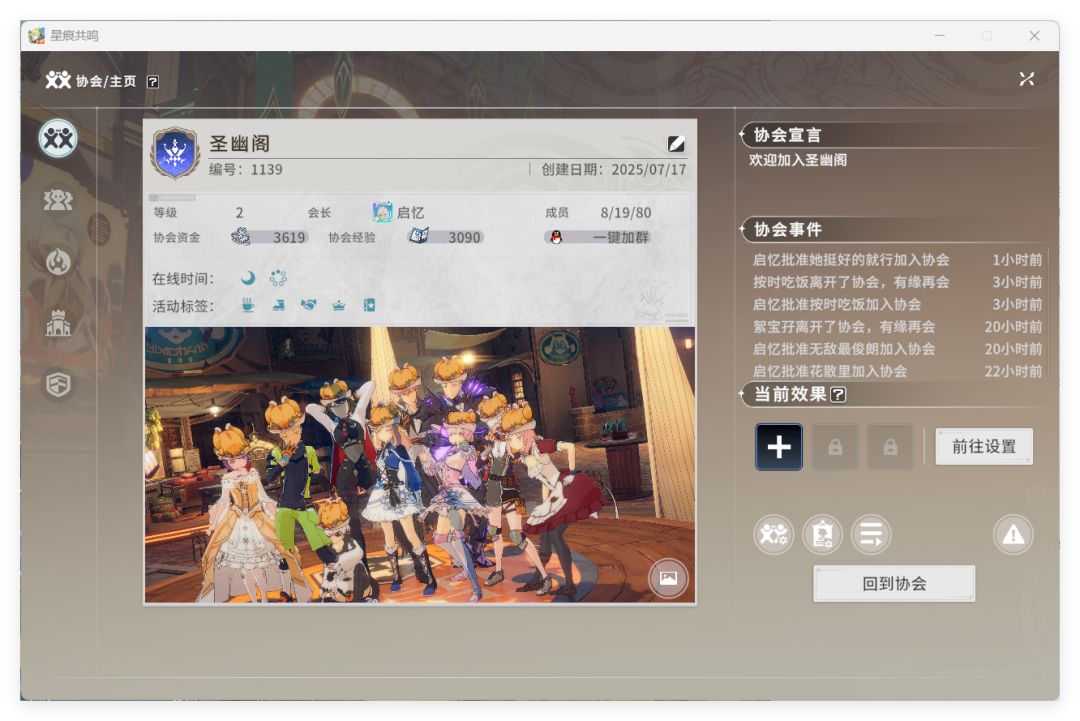Screen dimensions: 1080x721
Task: Click the 当前效果 section header
Action: (x=789, y=394)
